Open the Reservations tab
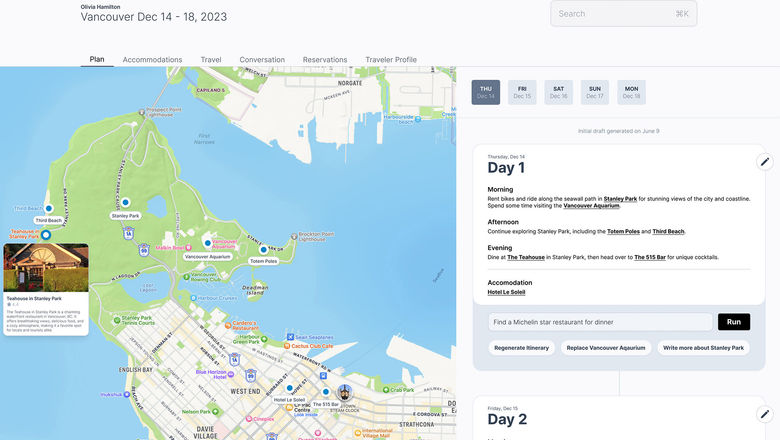 click(x=325, y=60)
